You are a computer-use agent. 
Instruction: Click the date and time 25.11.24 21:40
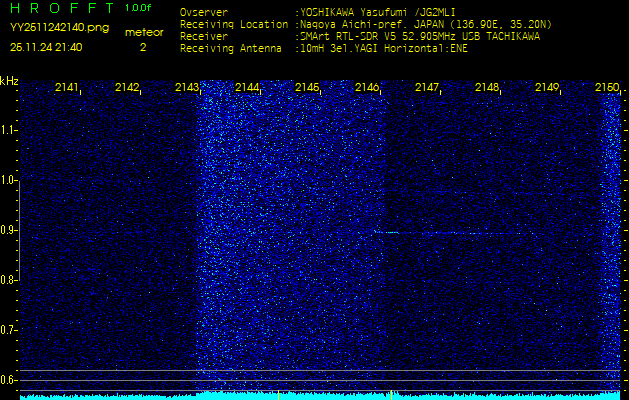coord(46,47)
